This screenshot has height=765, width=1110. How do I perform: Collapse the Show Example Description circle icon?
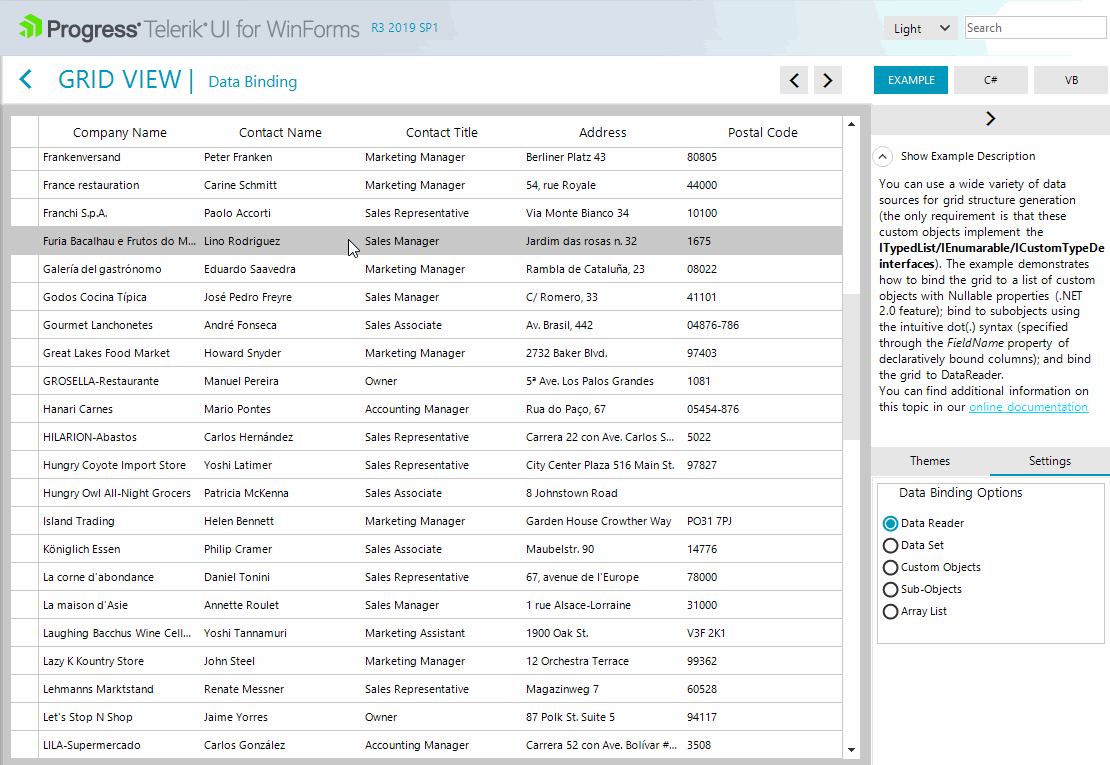click(x=882, y=156)
